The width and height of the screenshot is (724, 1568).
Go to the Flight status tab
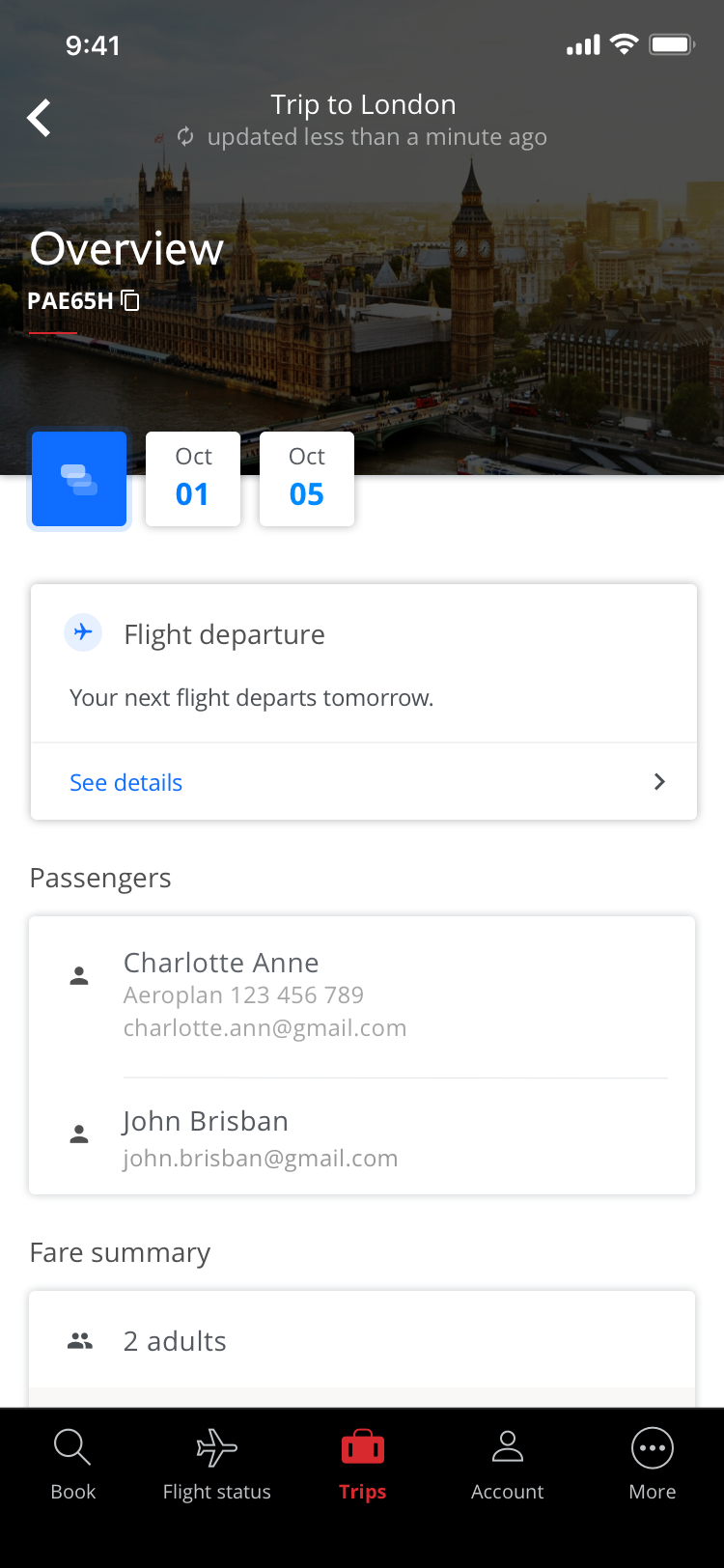click(217, 1464)
